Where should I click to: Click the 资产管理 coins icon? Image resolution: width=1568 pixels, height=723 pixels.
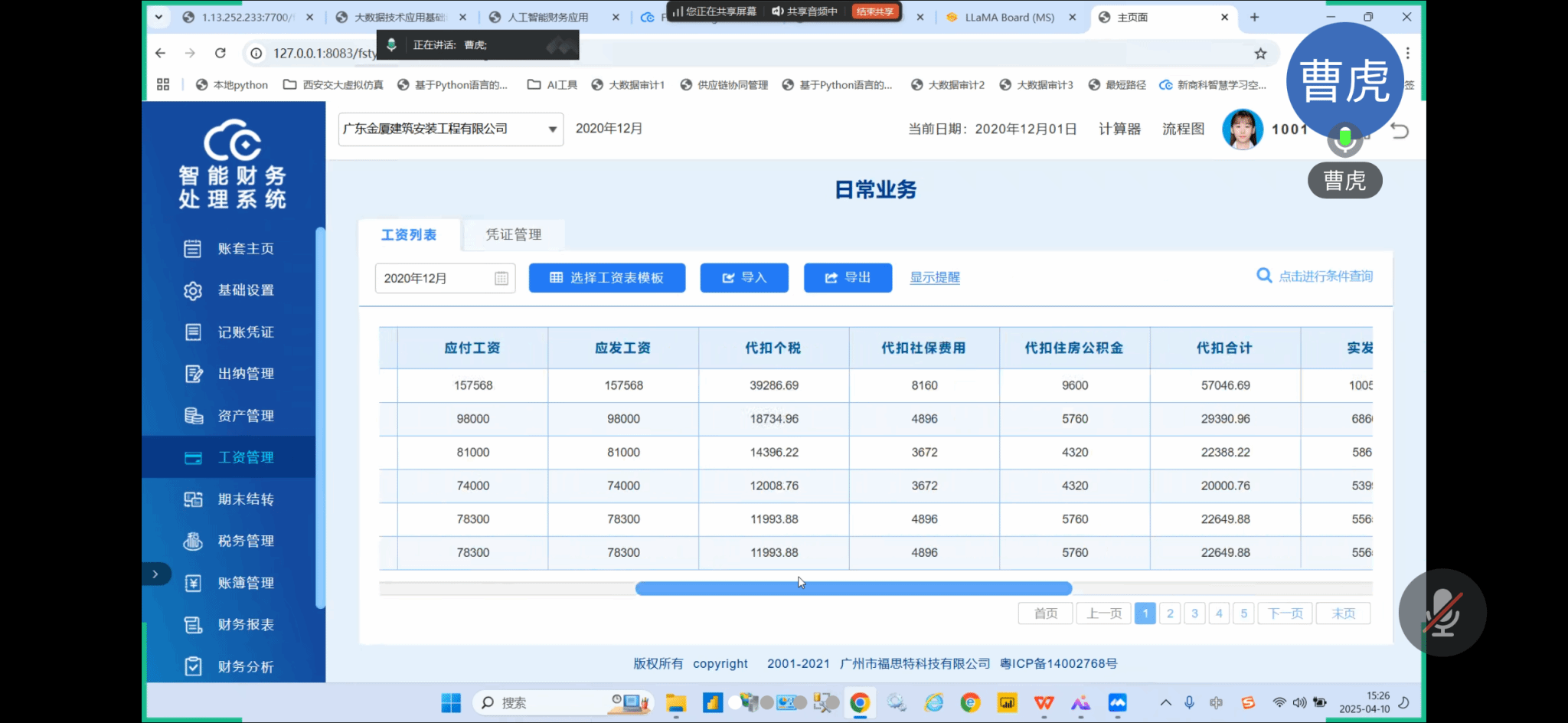click(x=193, y=416)
